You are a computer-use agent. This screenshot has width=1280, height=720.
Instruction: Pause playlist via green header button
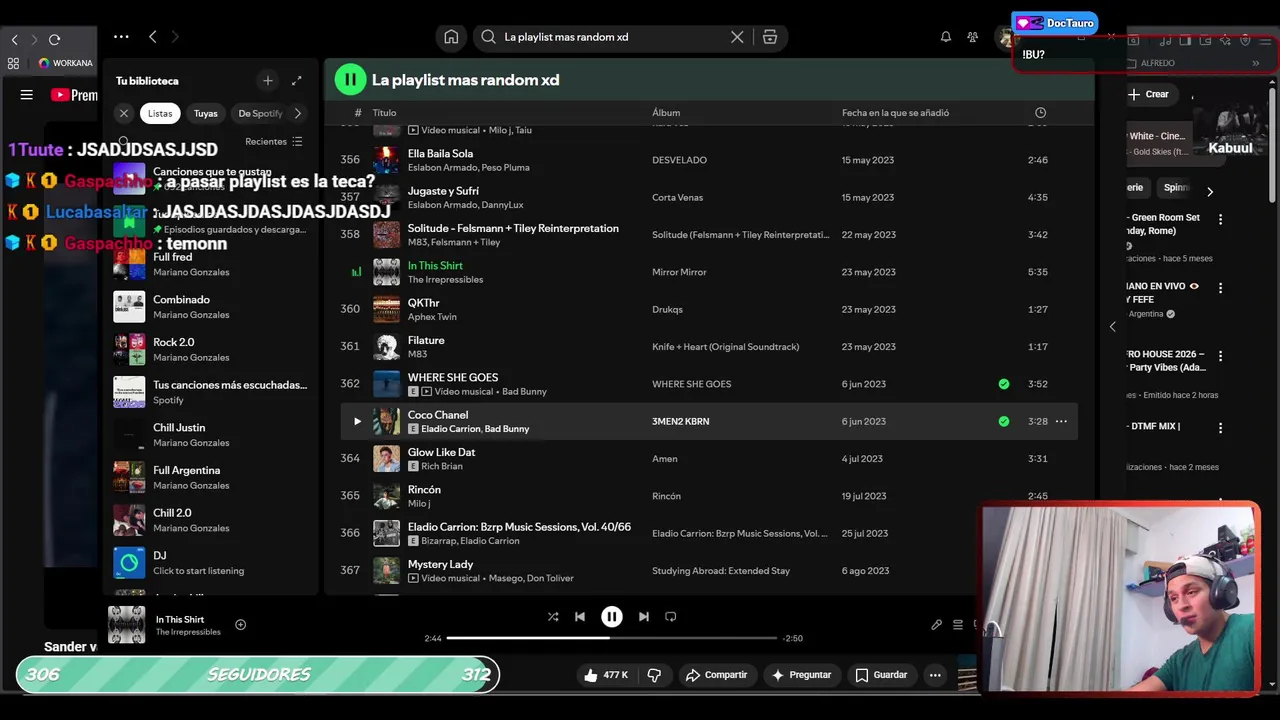(x=350, y=79)
